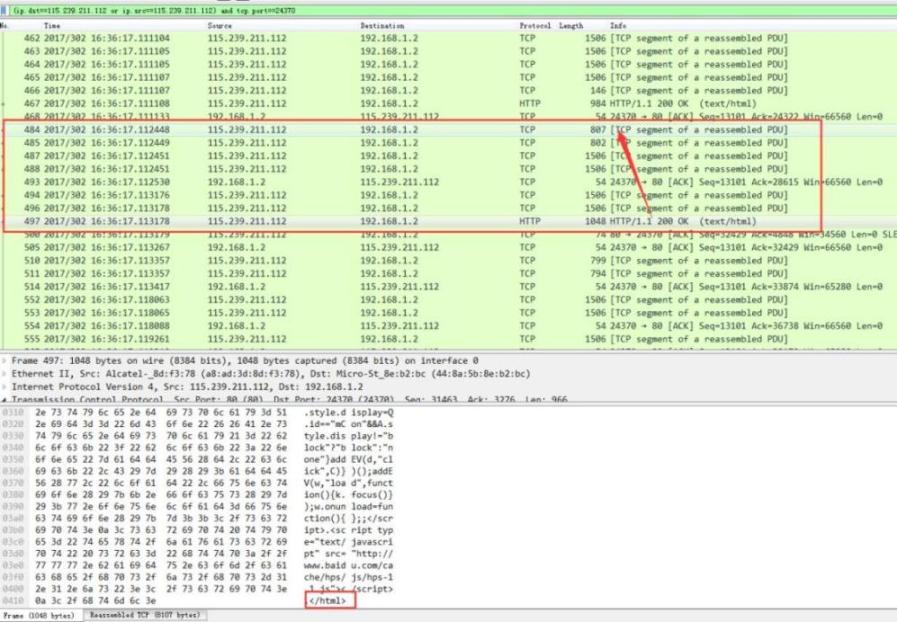This screenshot has height=622, width=897.
Task: Sort packets by the Time column header
Action: pos(52,25)
